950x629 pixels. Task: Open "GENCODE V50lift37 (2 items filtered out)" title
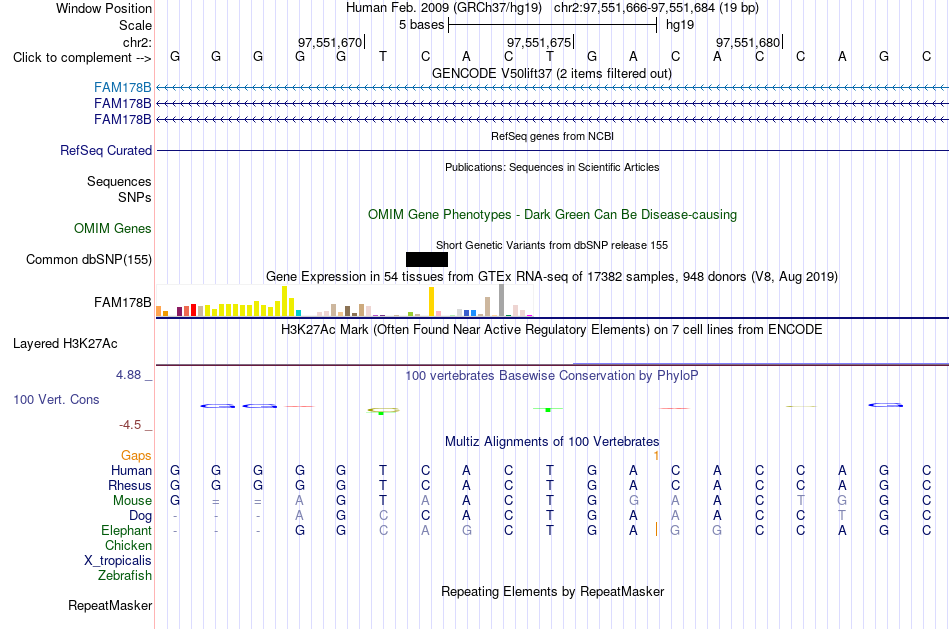(552, 73)
